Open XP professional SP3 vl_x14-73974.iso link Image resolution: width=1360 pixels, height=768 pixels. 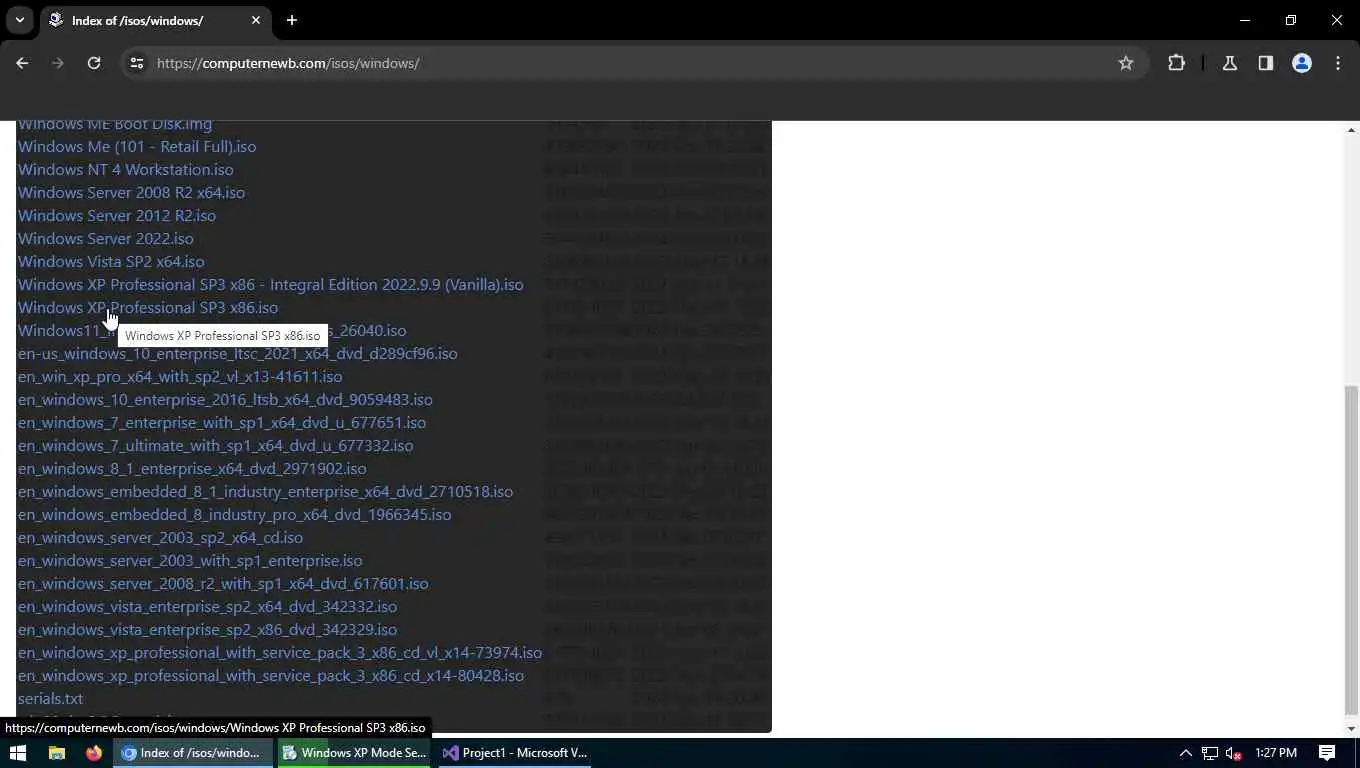(x=280, y=652)
